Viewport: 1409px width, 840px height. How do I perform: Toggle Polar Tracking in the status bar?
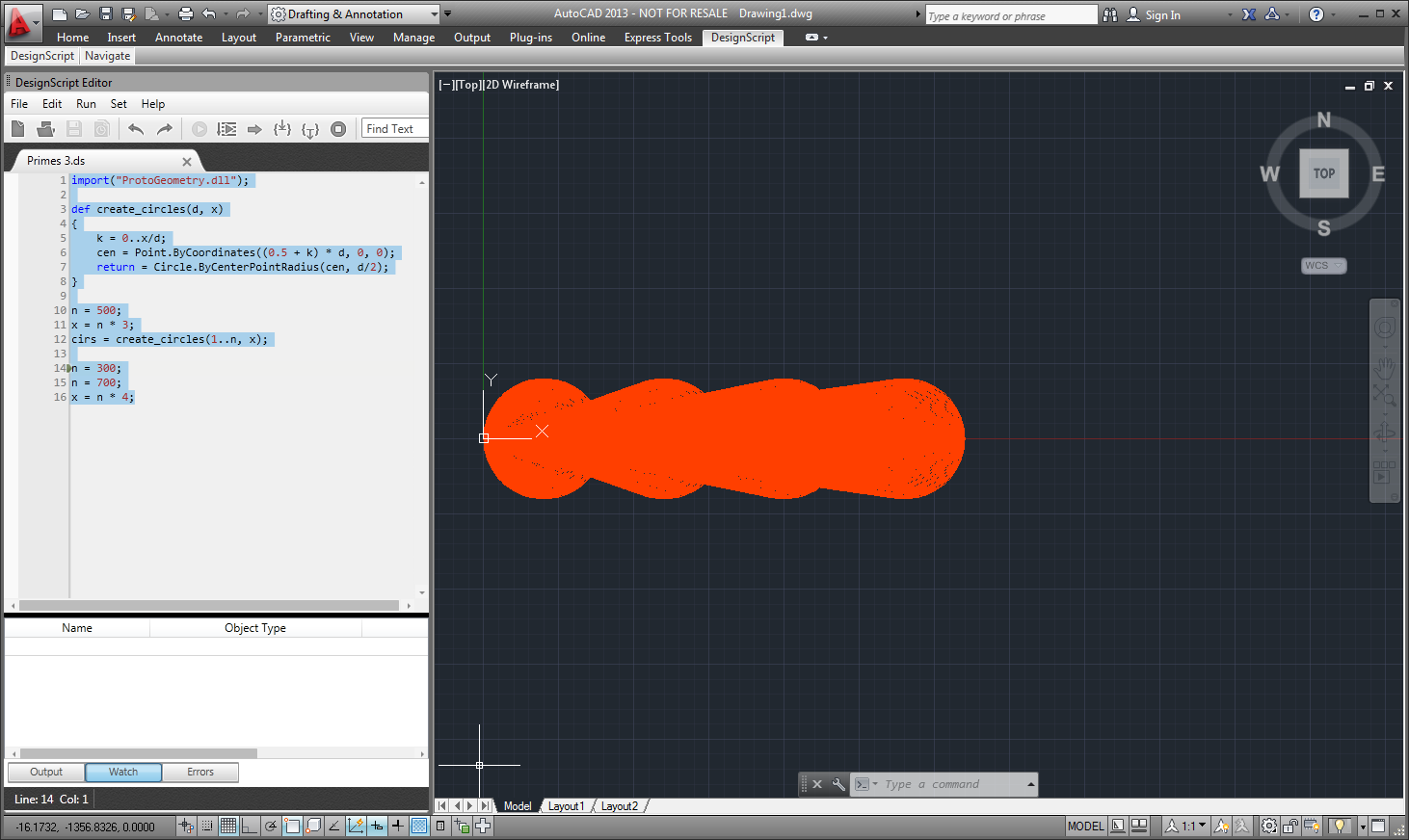(271, 826)
